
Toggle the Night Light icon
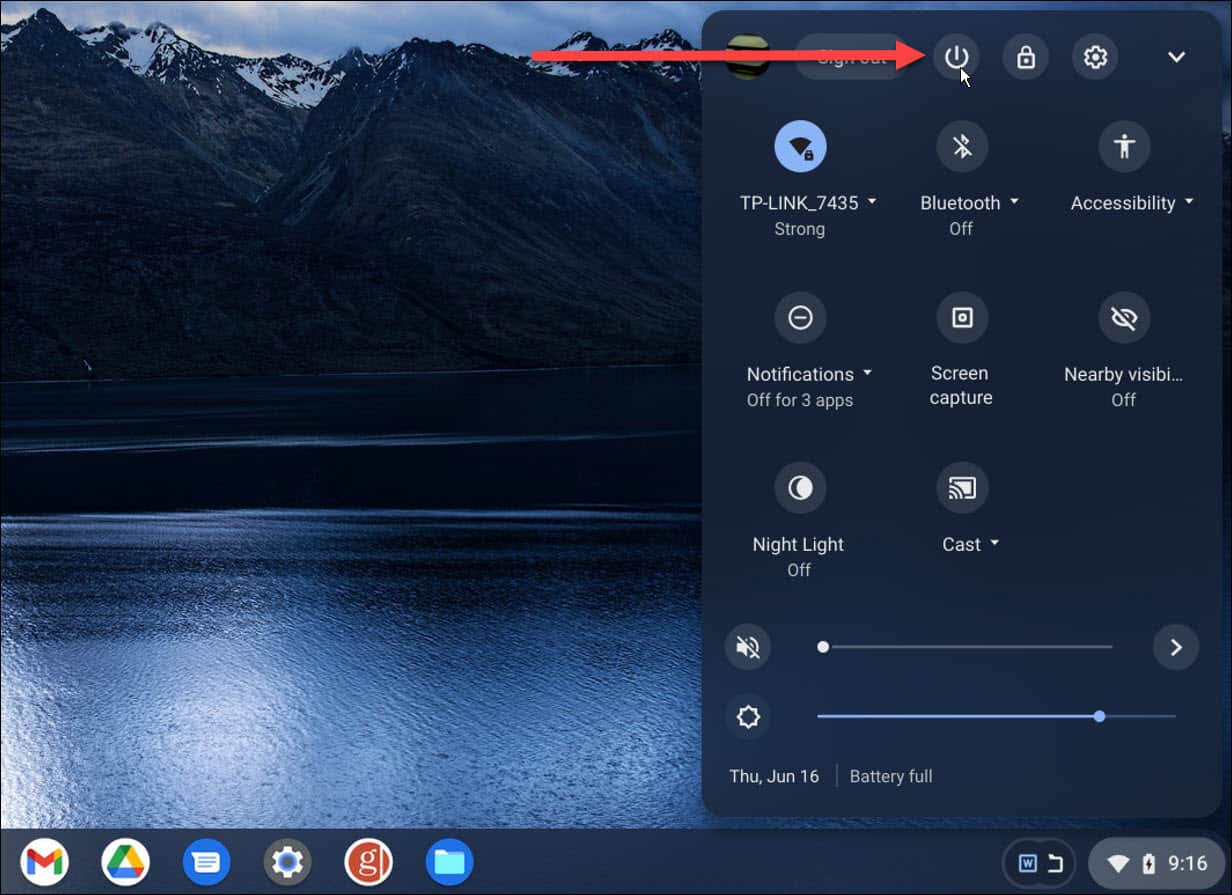pos(800,488)
